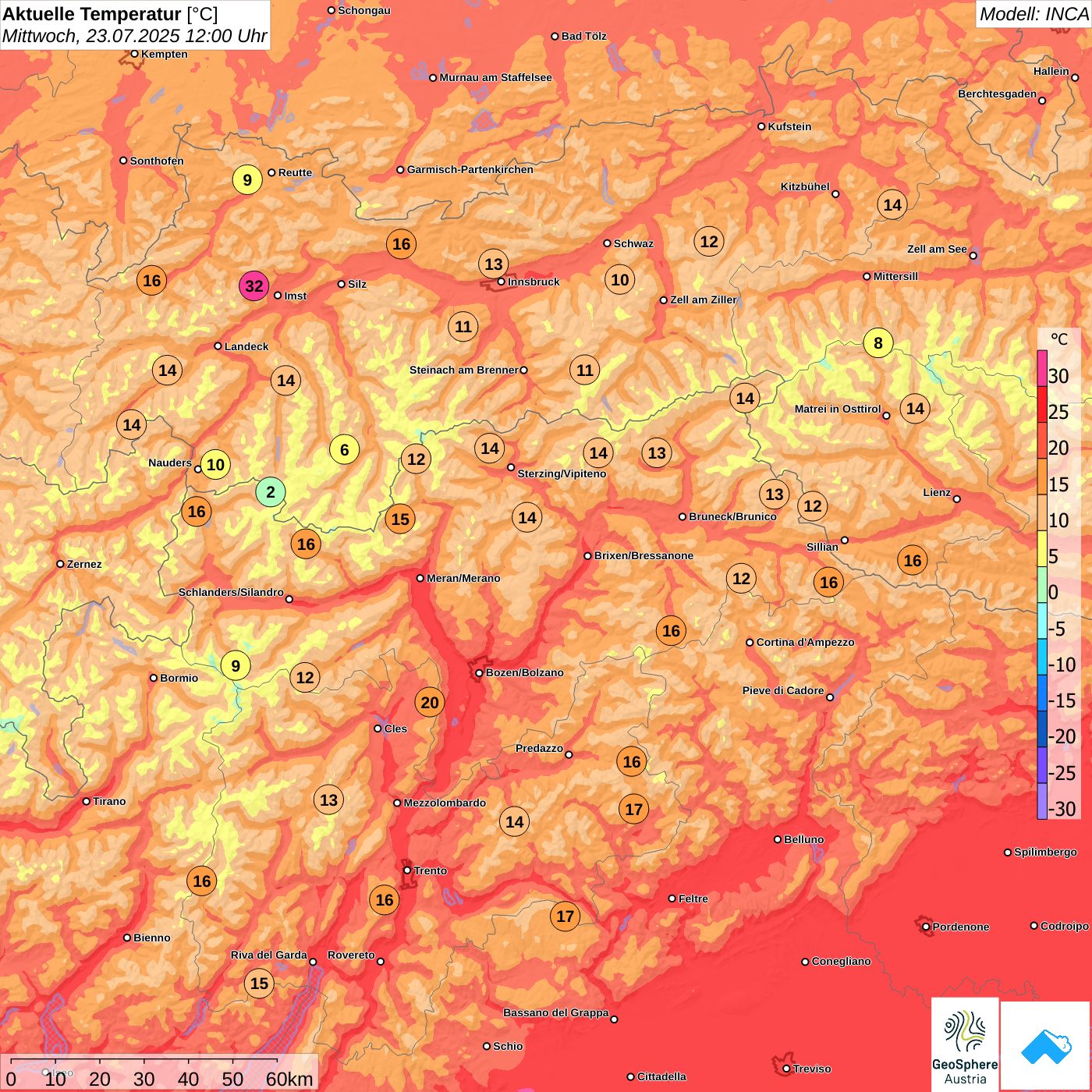
Task: Click the date 'Mittwoch, 23.07.2025 12:00 Uhr'
Action: (135, 36)
